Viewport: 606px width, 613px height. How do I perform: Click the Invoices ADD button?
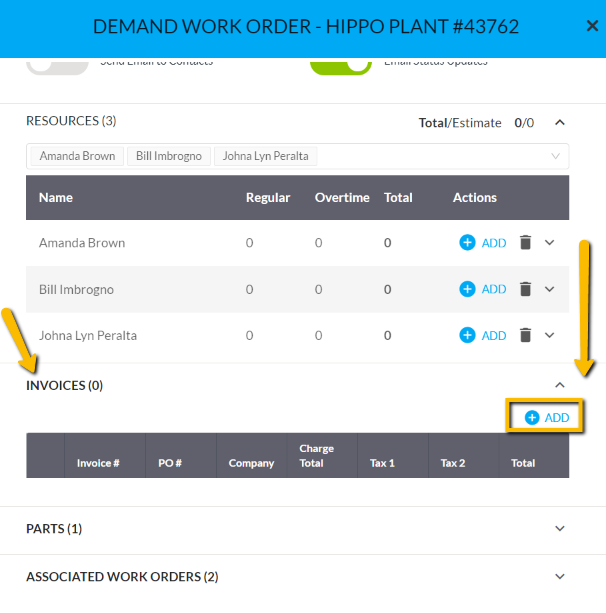coord(546,418)
